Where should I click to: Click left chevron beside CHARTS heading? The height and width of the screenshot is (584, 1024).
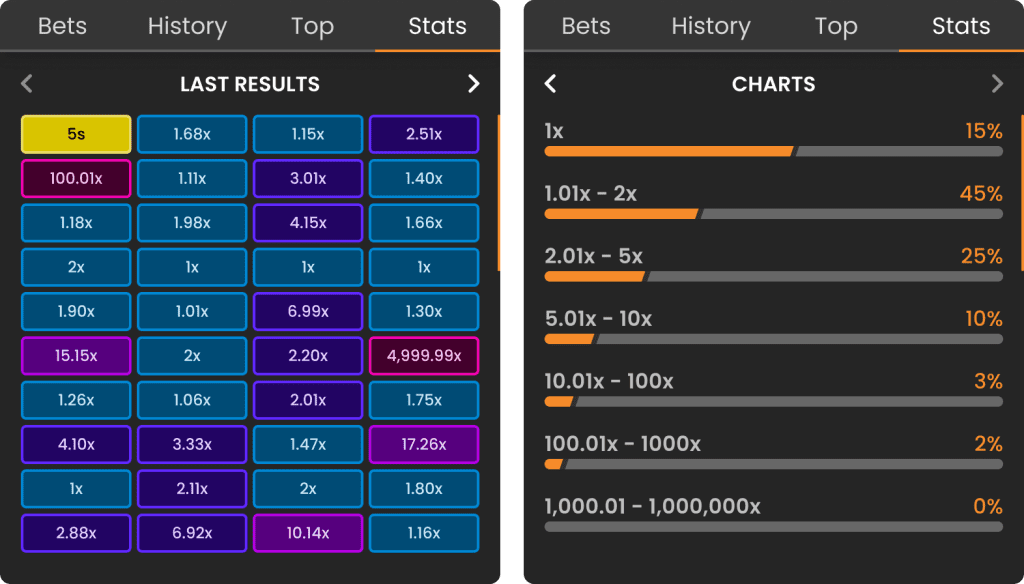pyautogui.click(x=551, y=84)
